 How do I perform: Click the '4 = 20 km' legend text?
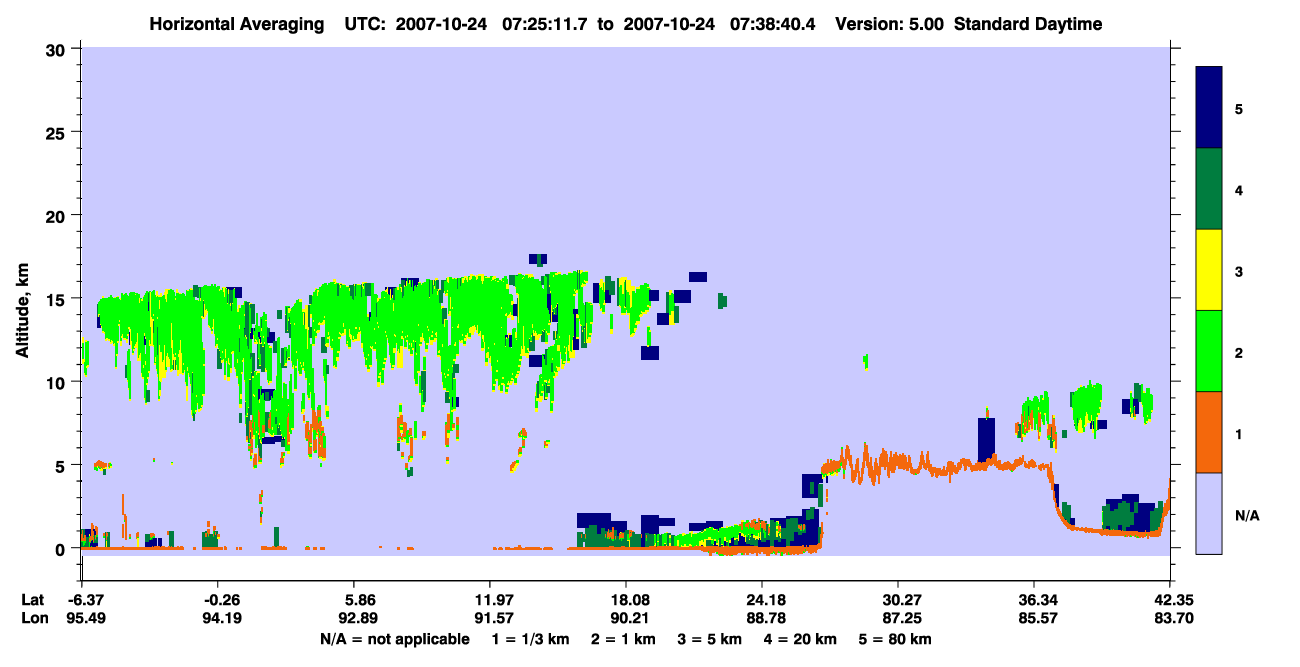pos(802,639)
